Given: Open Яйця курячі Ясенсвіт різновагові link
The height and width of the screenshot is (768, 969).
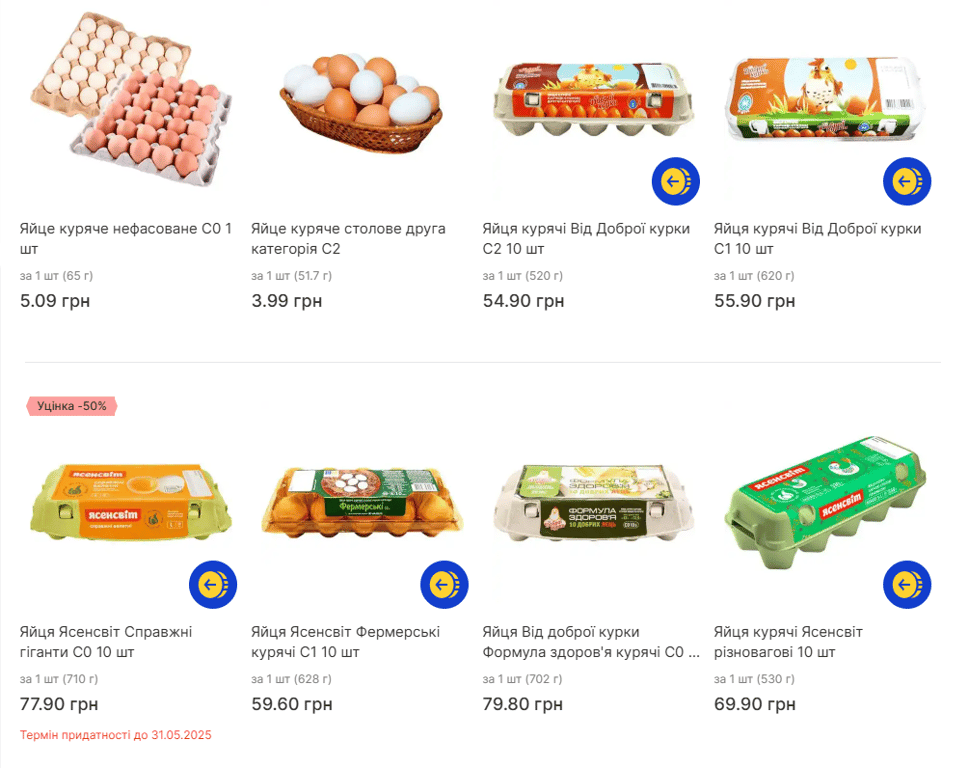Looking at the screenshot, I should coord(788,642).
